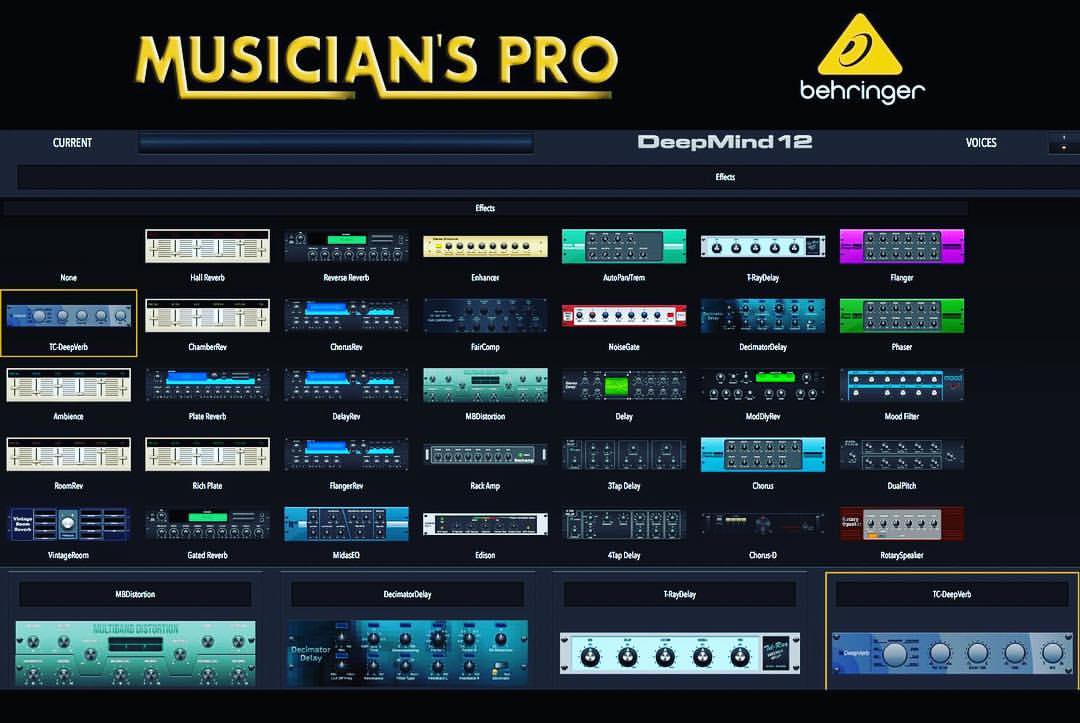Select the ModDlyRev effect

[x=762, y=385]
